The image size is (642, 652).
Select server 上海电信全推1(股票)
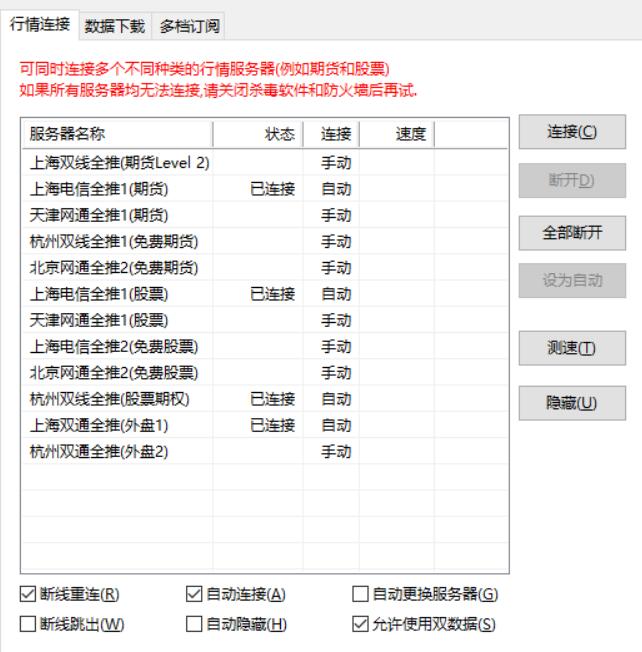[99, 294]
